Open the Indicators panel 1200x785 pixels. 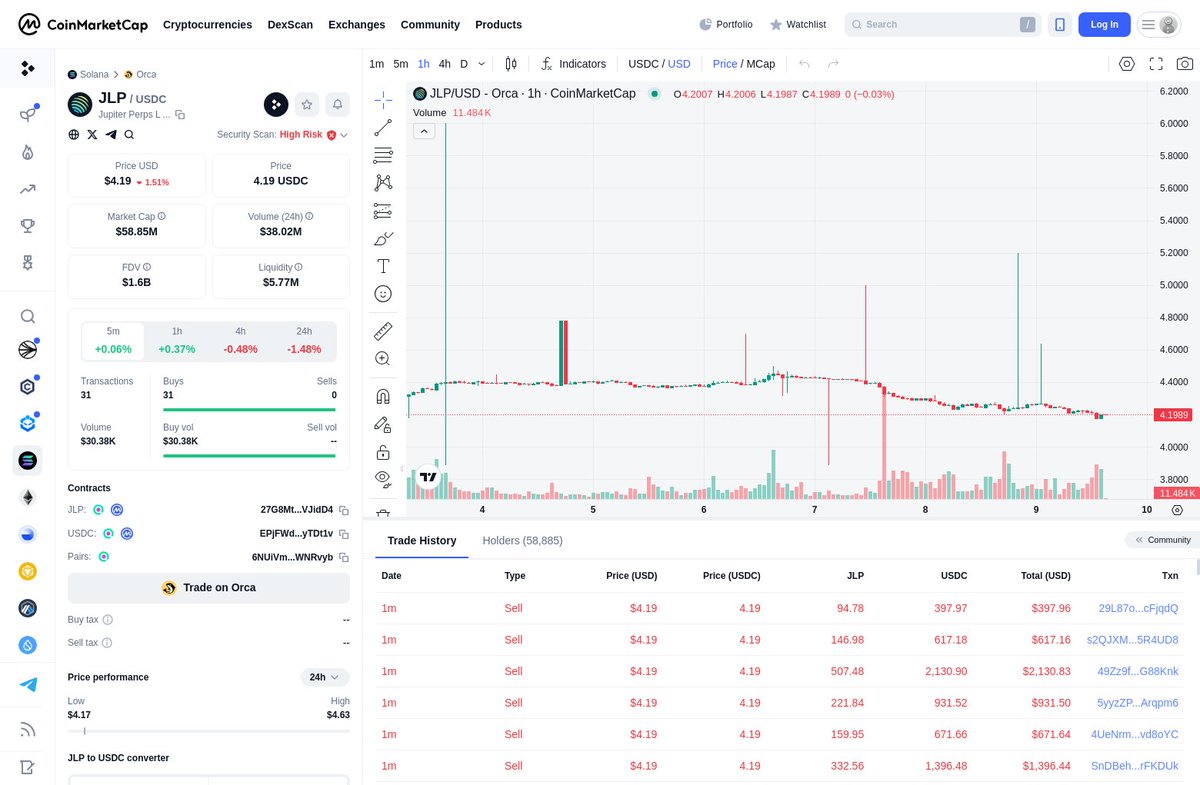tap(573, 64)
